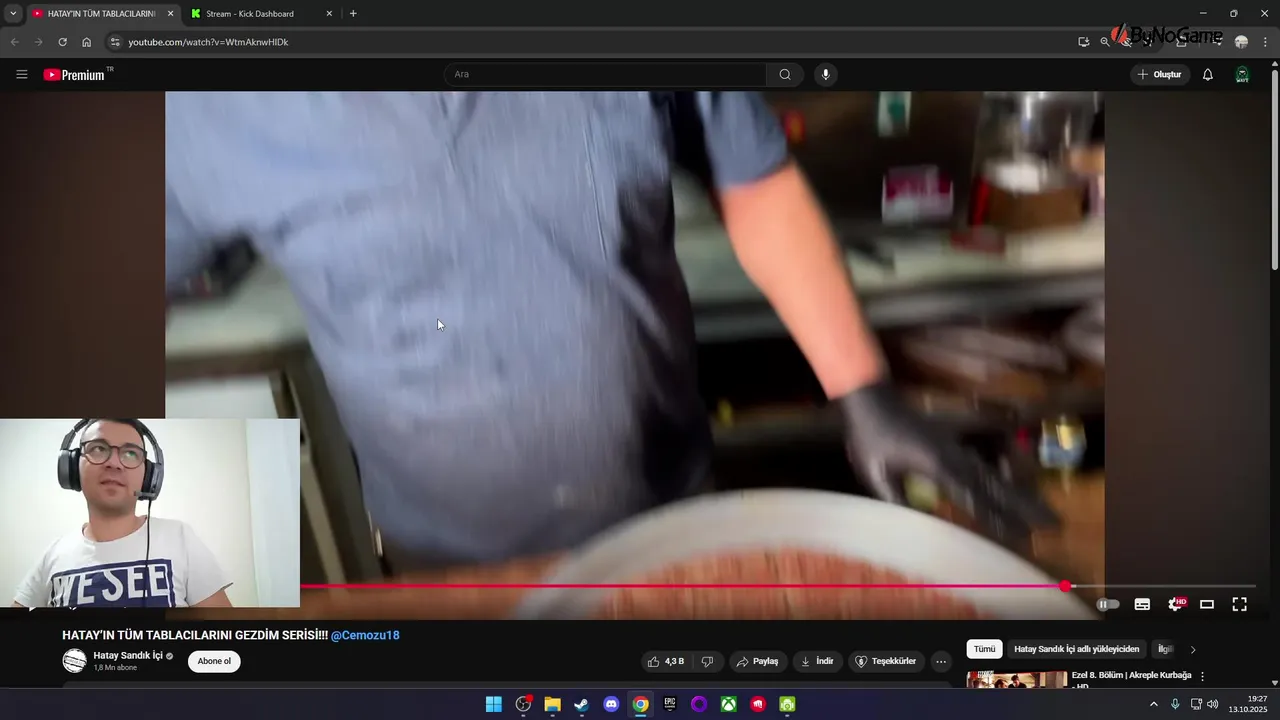
Task: Open the Xbox app from the taskbar
Action: 729,704
